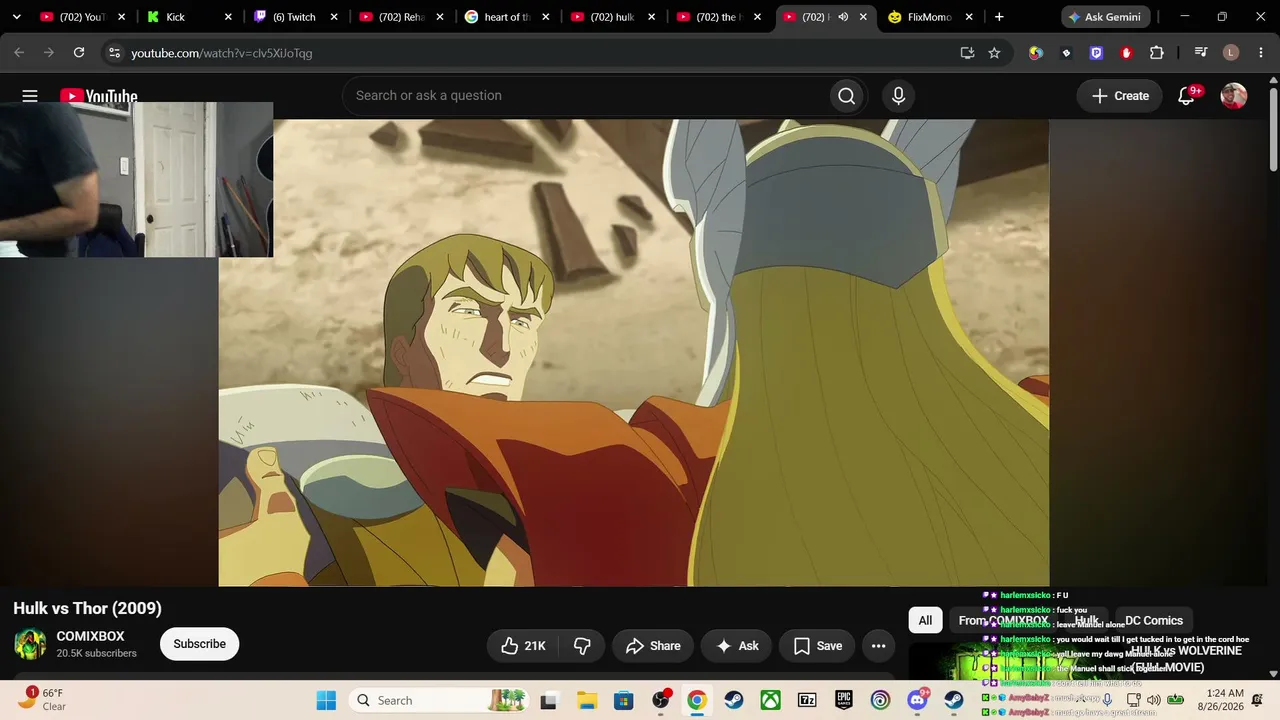This screenshot has width=1280, height=720.
Task: Click the Share button
Action: coord(652,646)
